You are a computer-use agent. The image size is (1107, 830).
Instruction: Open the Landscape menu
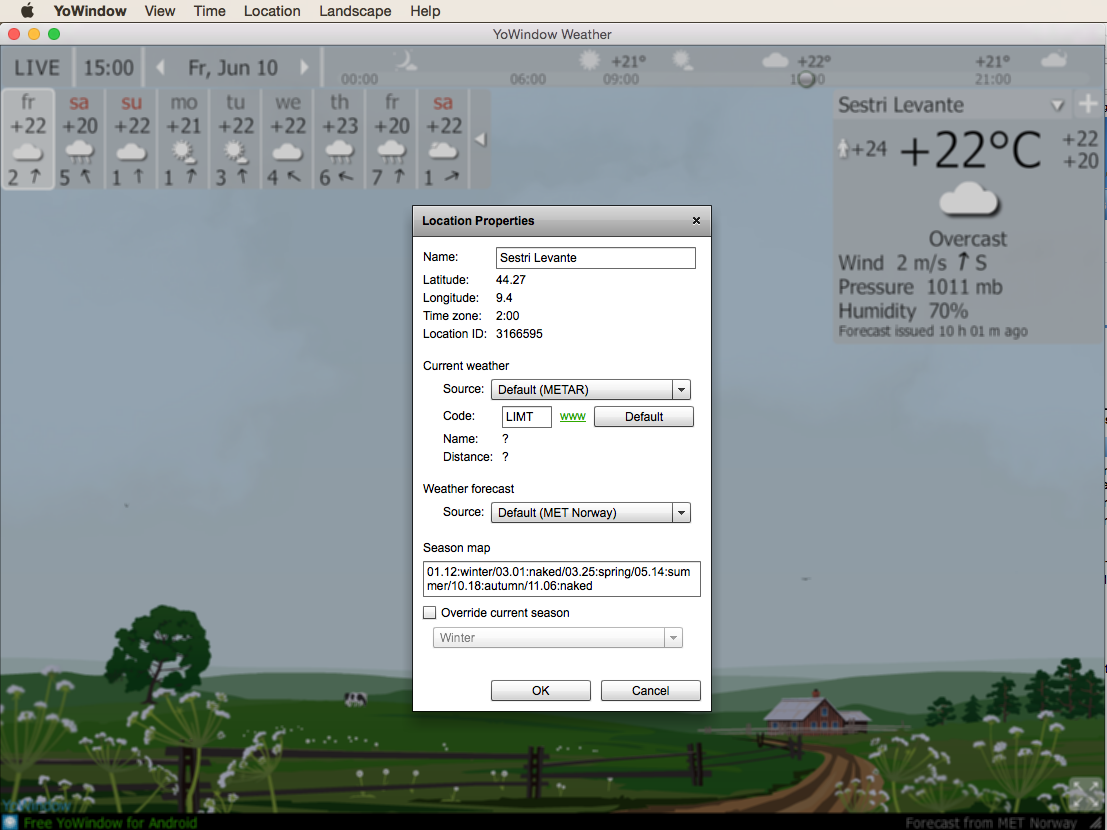click(355, 11)
